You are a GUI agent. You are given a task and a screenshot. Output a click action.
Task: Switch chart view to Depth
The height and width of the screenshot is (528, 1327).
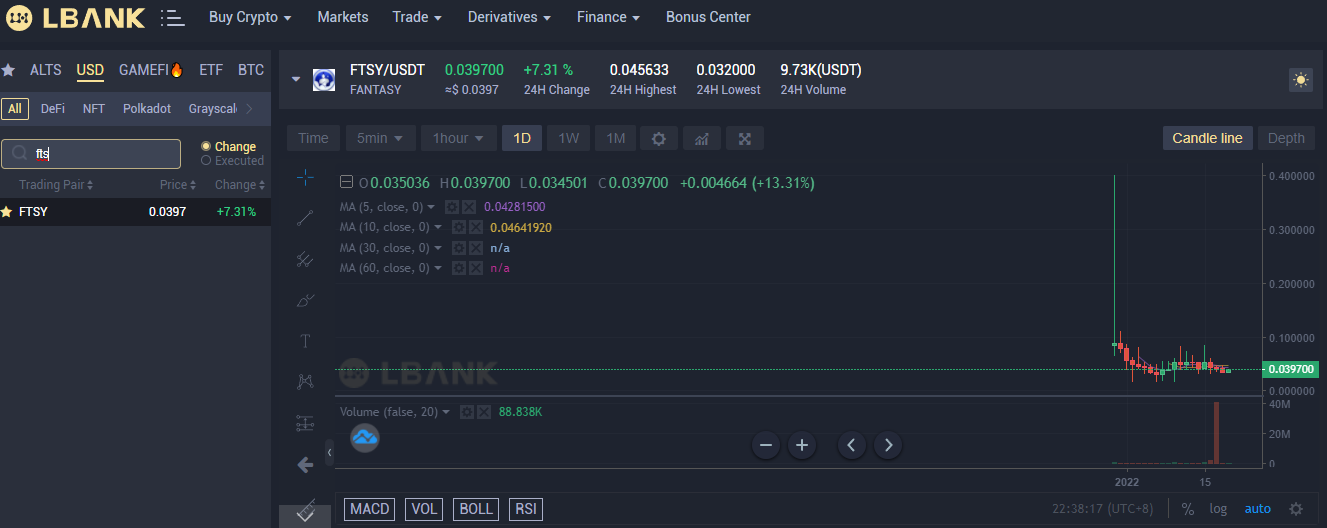coord(1286,138)
